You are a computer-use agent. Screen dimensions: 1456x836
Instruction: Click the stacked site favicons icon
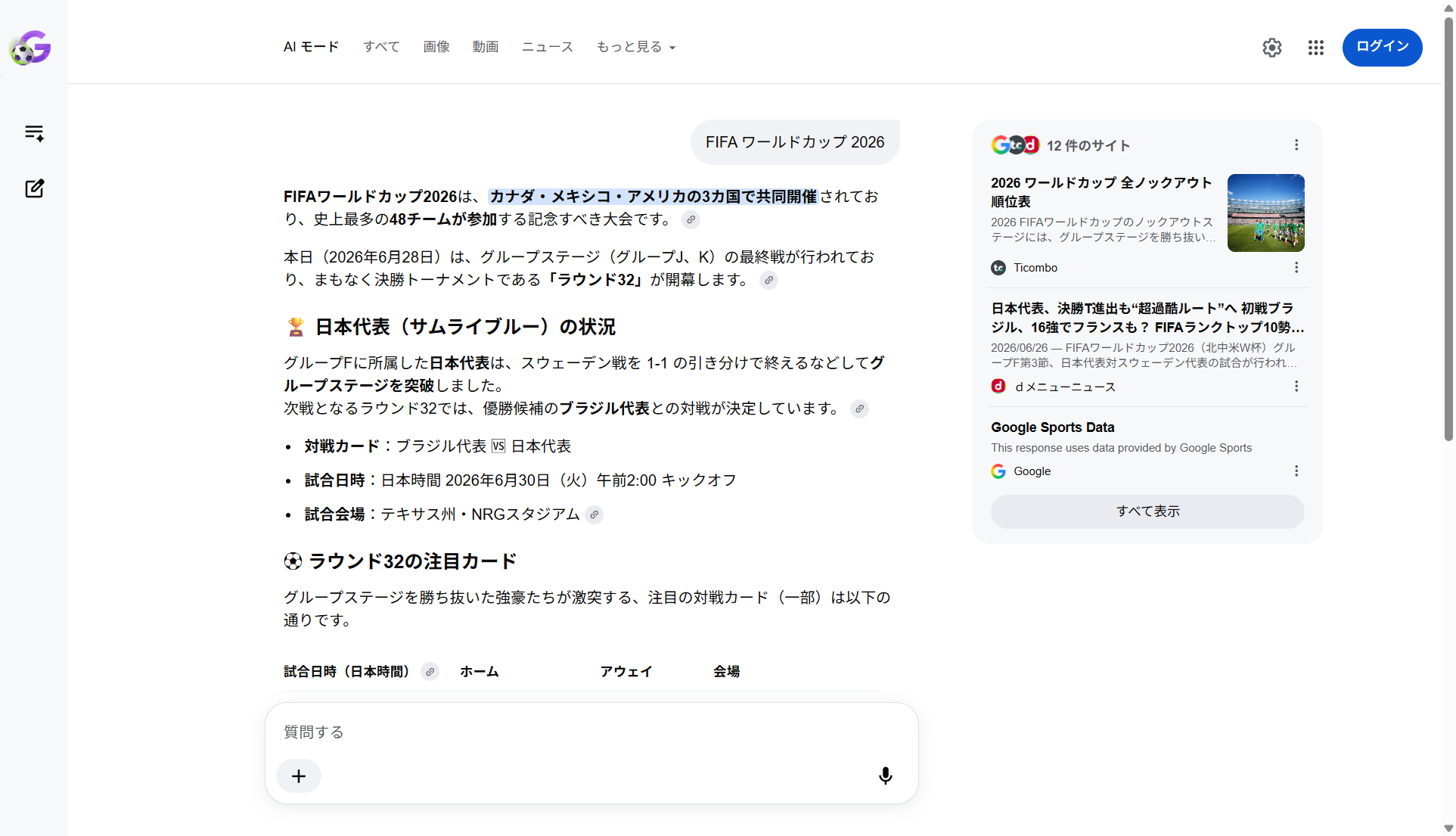tap(1015, 145)
